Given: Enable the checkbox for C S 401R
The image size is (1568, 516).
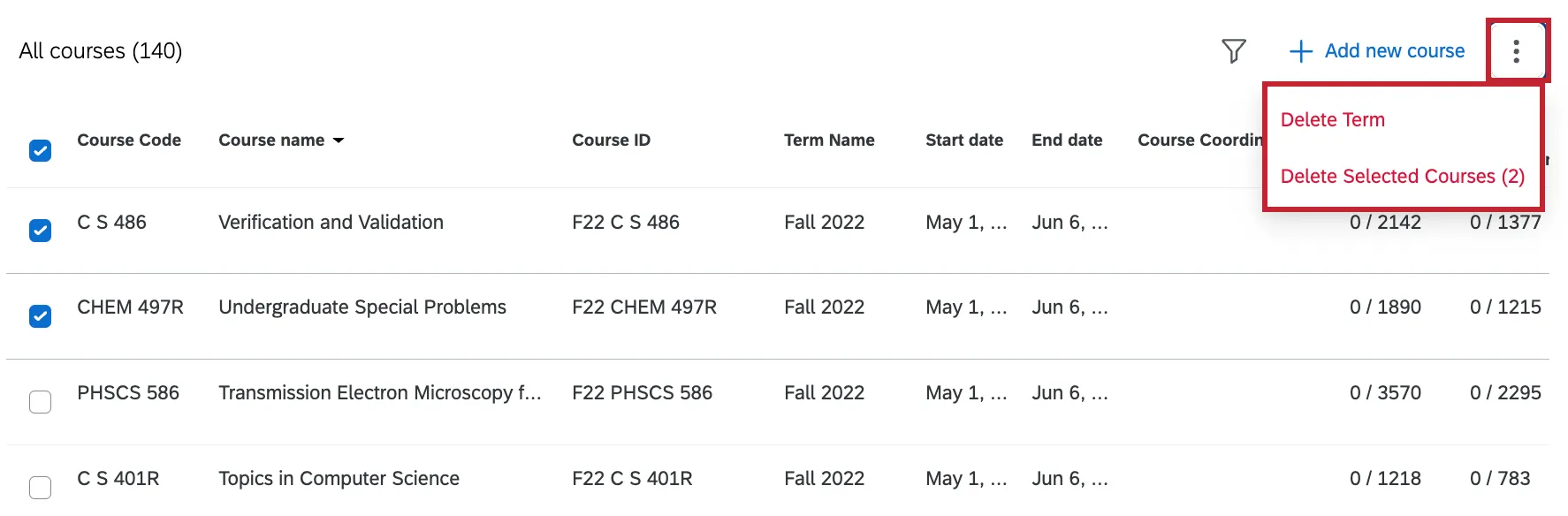Looking at the screenshot, I should pos(40,487).
